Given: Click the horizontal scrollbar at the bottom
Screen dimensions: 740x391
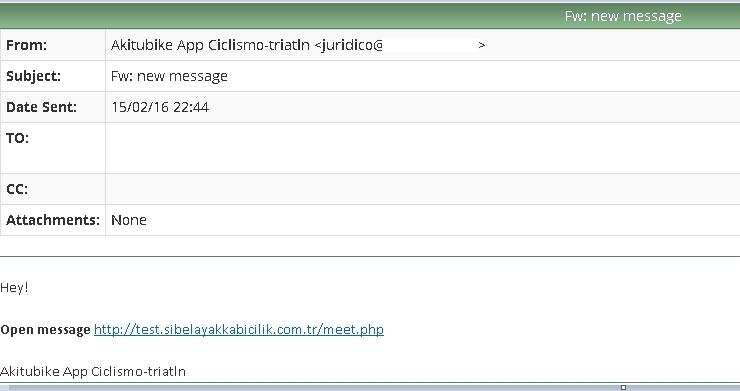Looking at the screenshot, I should click(370, 388).
